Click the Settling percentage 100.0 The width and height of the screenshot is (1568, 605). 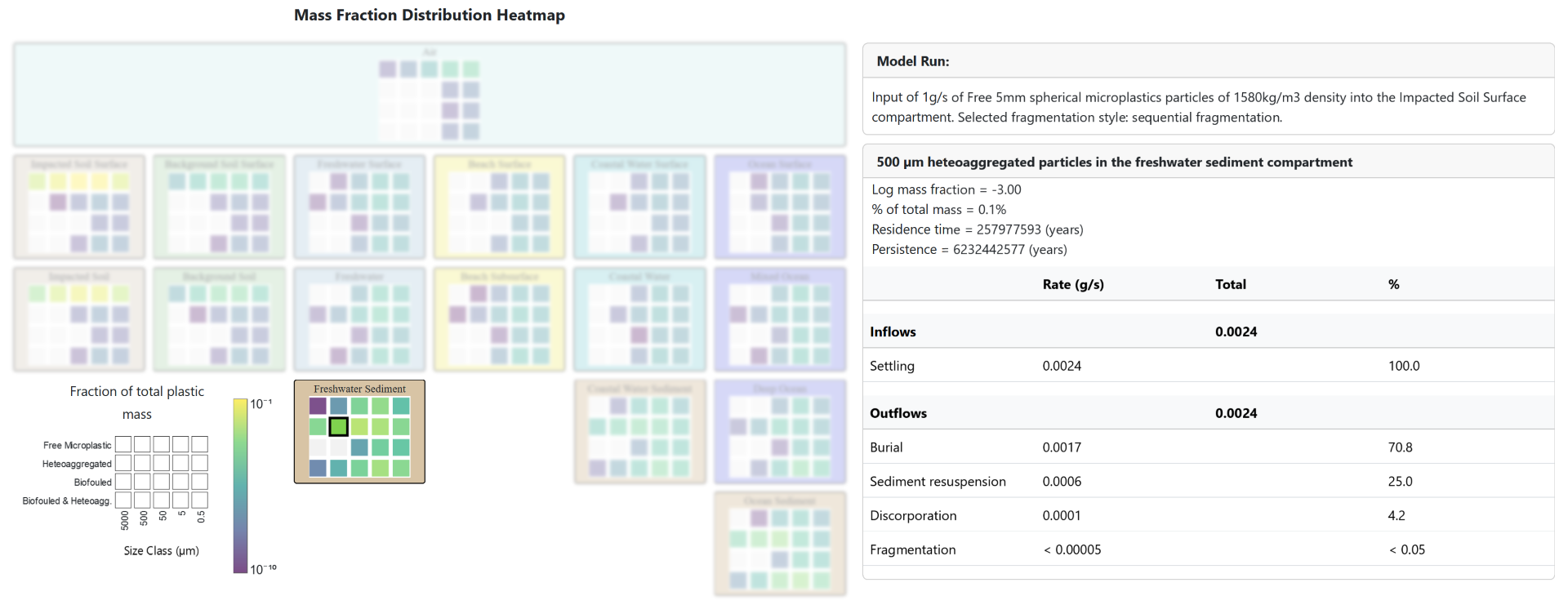coord(1404,366)
